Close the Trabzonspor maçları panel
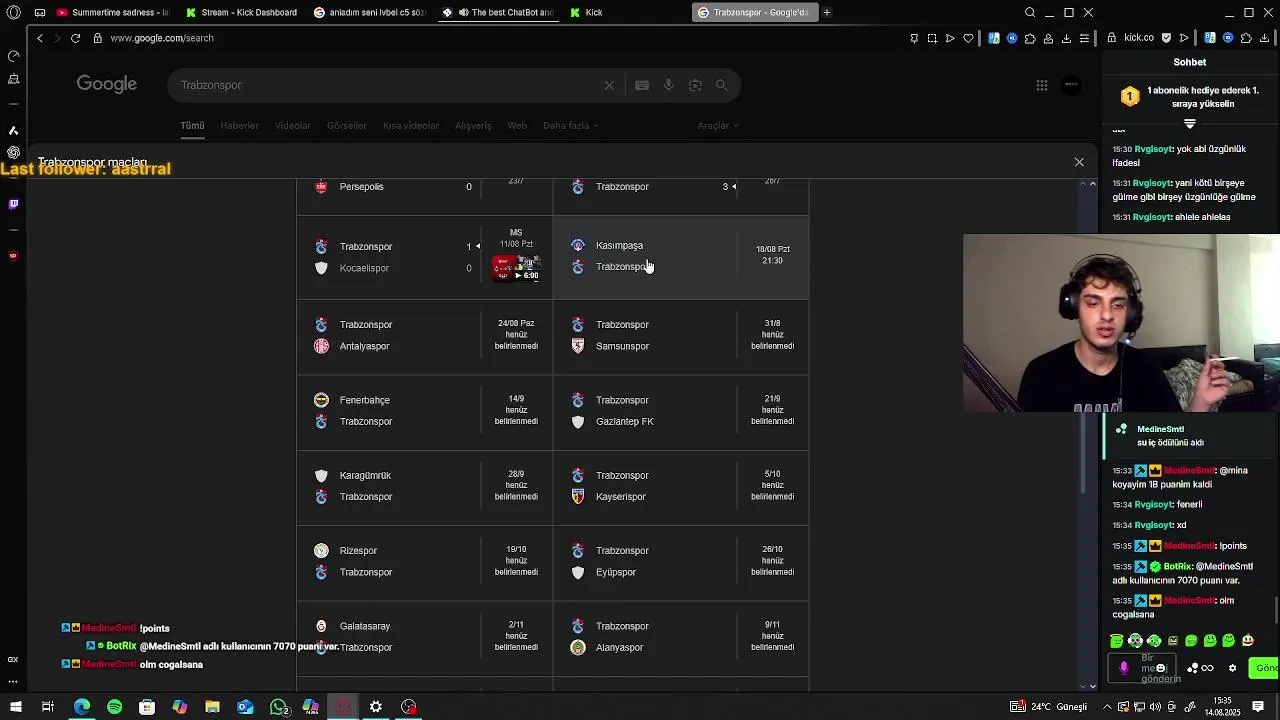 (x=1079, y=162)
